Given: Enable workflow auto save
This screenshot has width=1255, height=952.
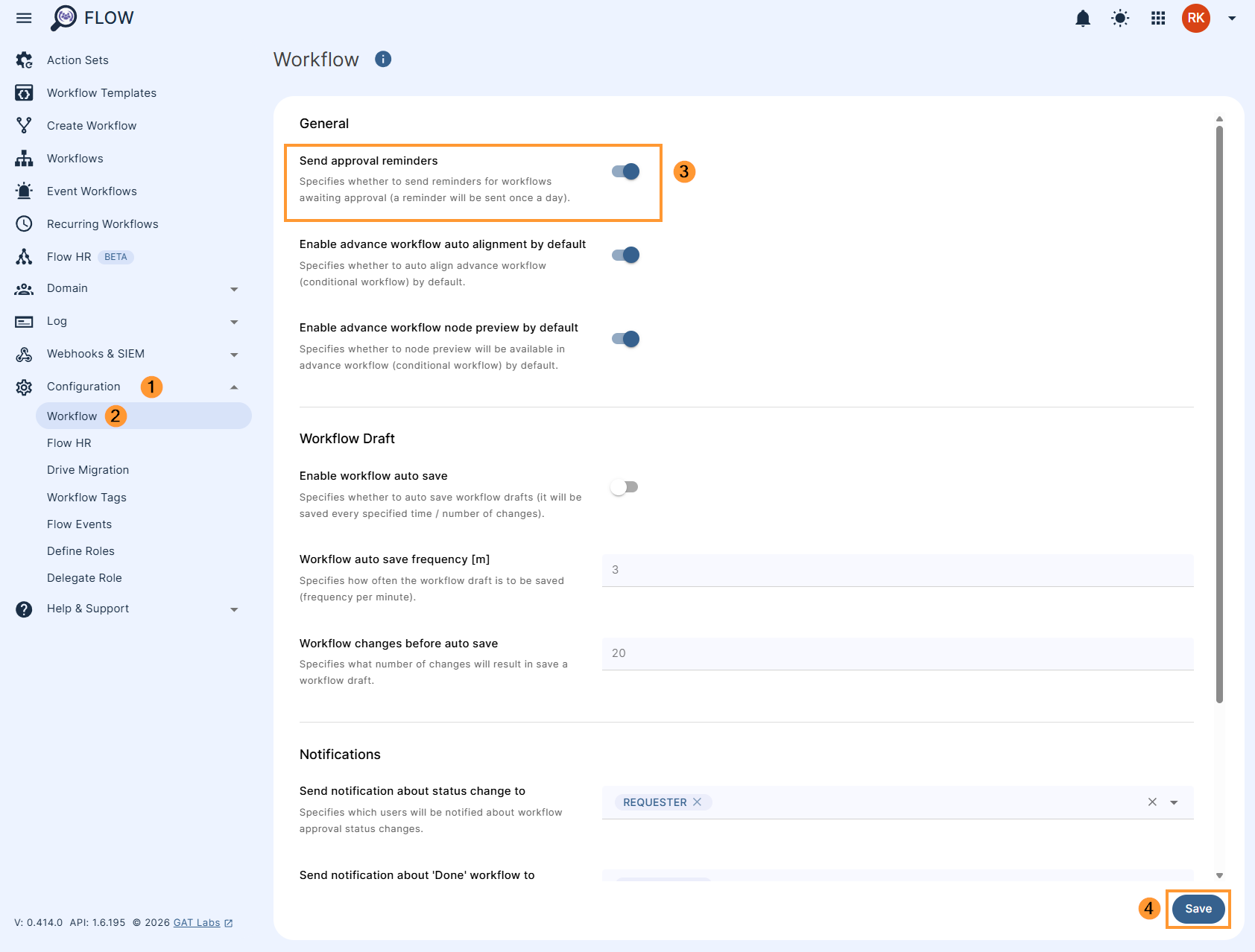Looking at the screenshot, I should click(625, 486).
